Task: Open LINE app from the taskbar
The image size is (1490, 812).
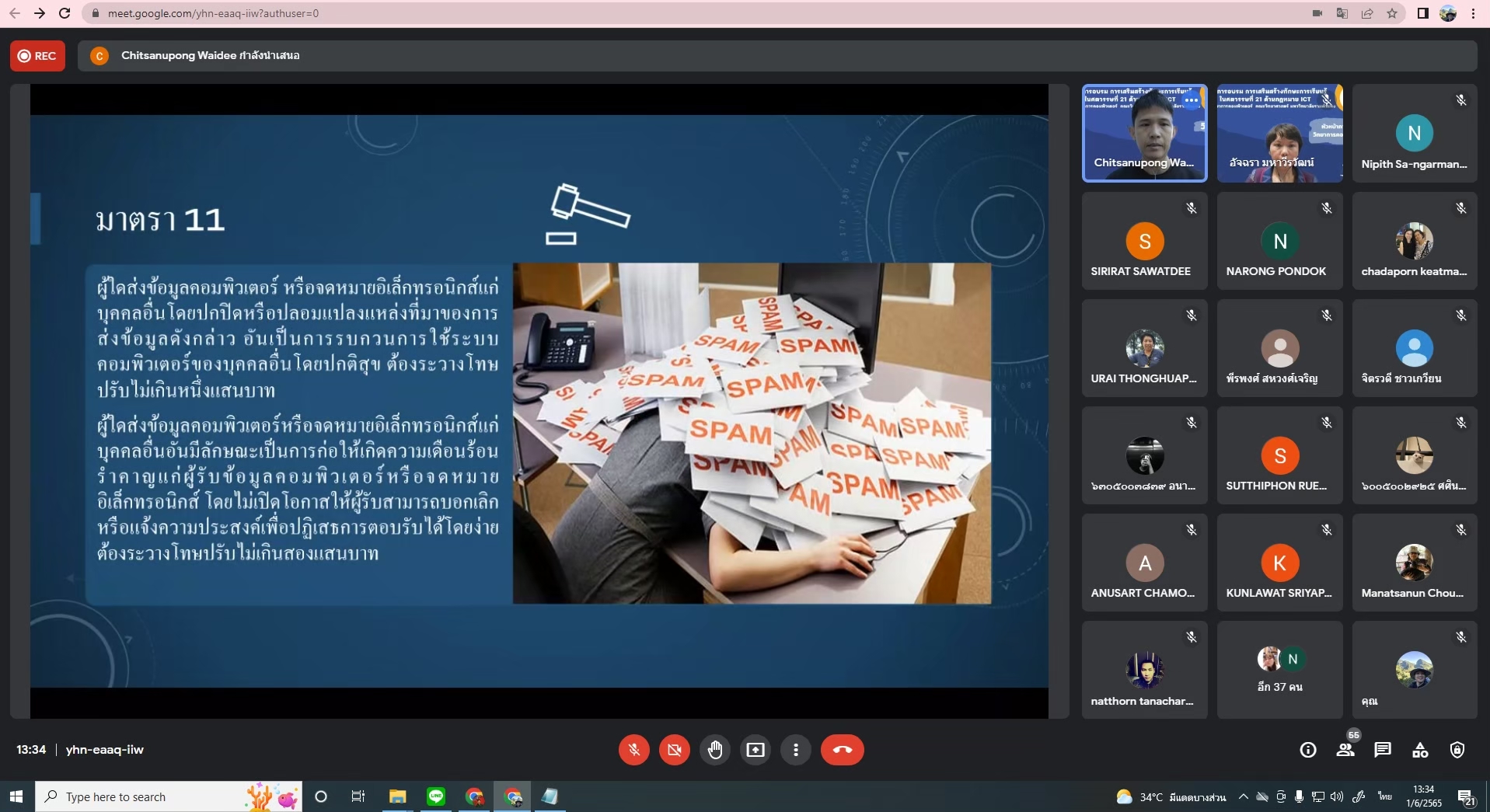Action: (436, 796)
